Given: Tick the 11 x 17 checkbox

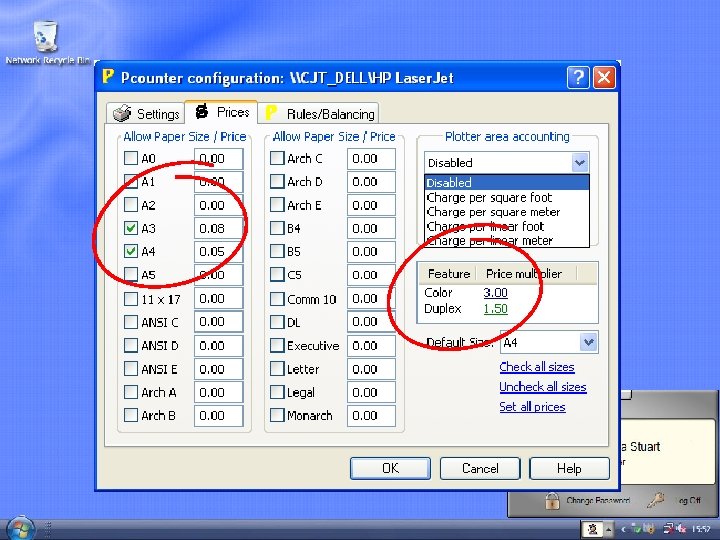Looking at the screenshot, I should pyautogui.click(x=131, y=299).
